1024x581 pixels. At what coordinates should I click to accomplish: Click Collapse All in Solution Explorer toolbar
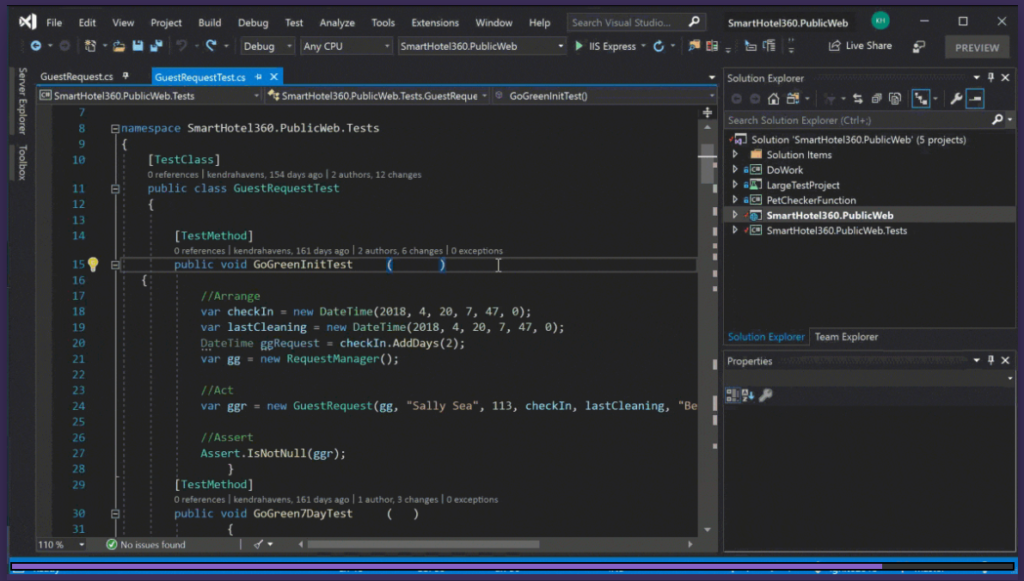877,98
